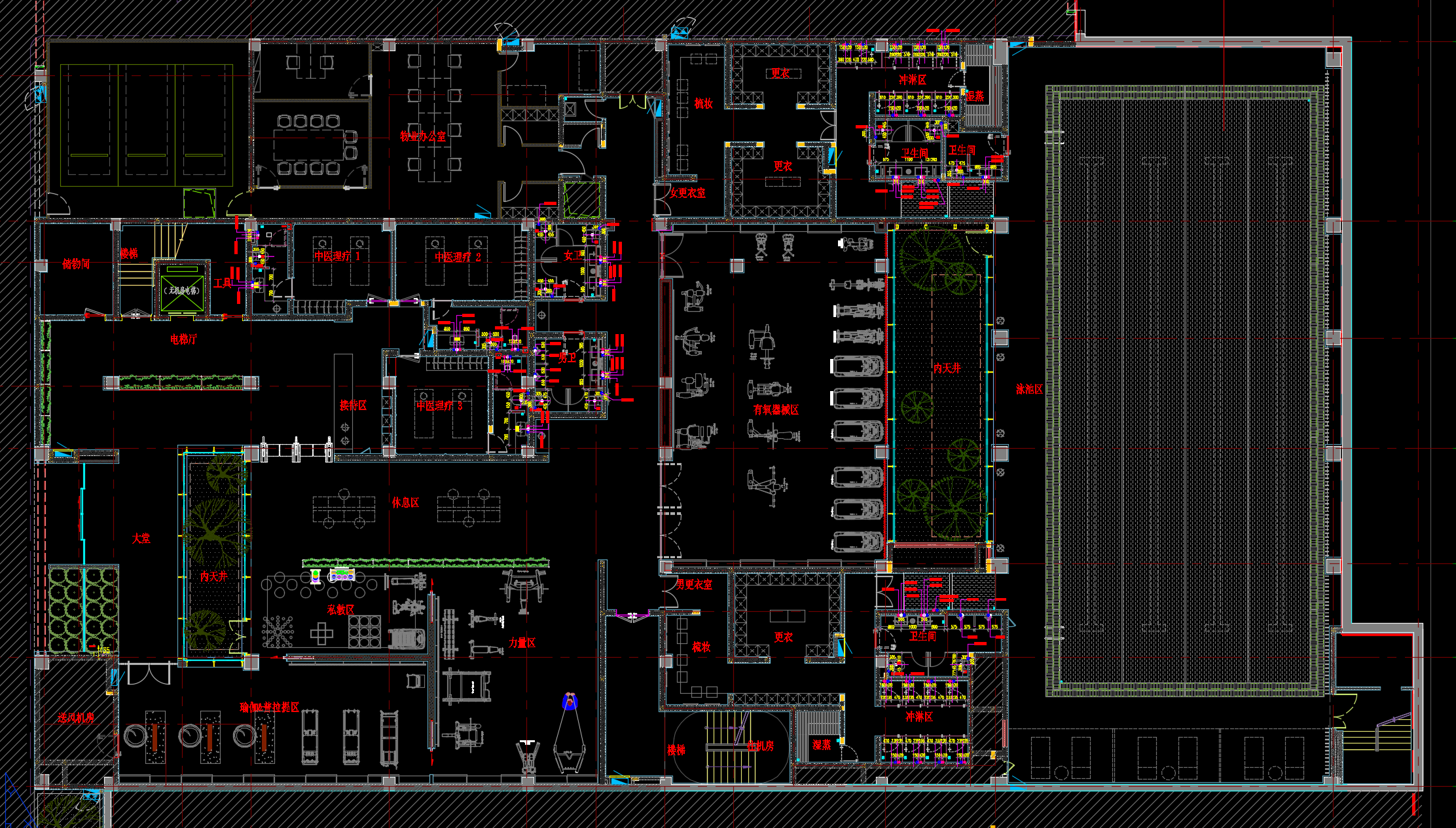
Task: Pick the 中医理疗 3 room label
Action: point(439,406)
